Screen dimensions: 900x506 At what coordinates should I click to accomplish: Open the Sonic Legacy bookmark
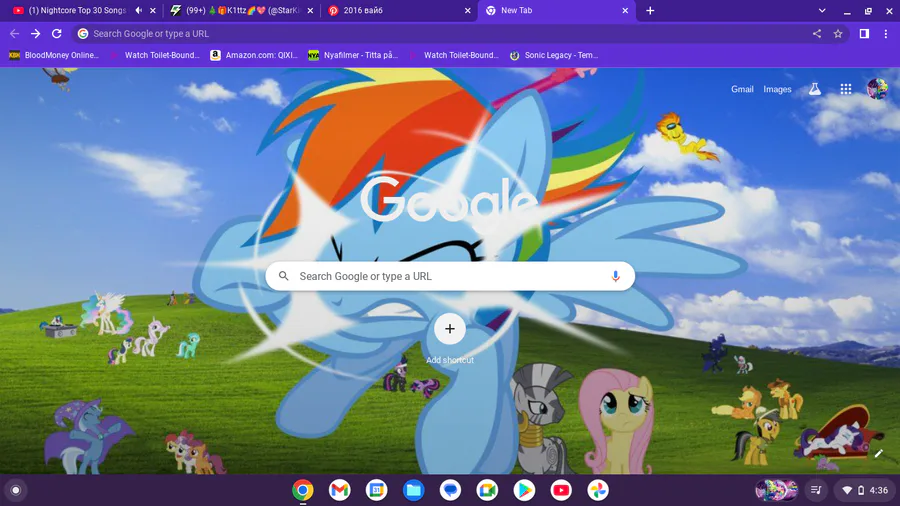click(x=554, y=55)
